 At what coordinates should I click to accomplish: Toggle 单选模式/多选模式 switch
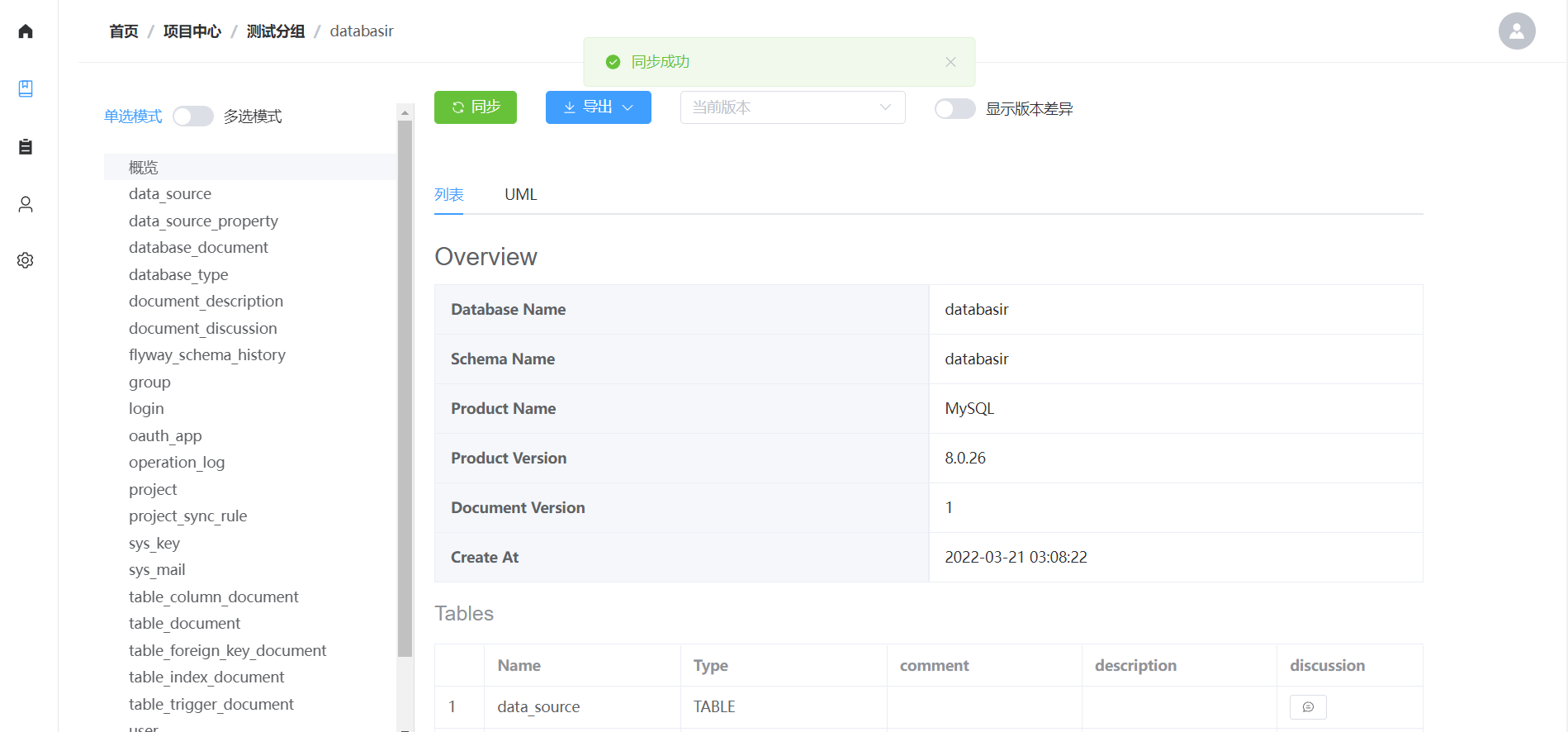point(192,116)
